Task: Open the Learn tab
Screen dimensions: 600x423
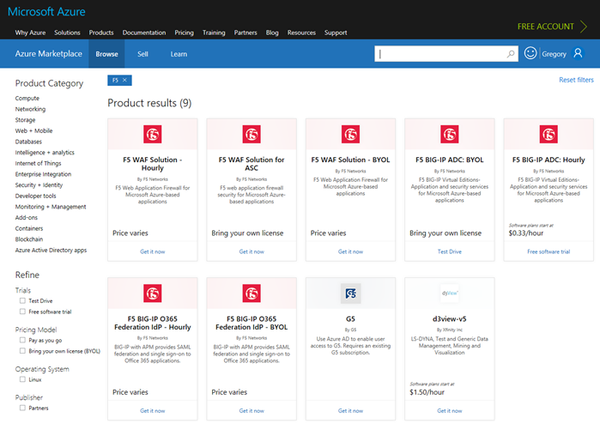Action: coord(178,54)
